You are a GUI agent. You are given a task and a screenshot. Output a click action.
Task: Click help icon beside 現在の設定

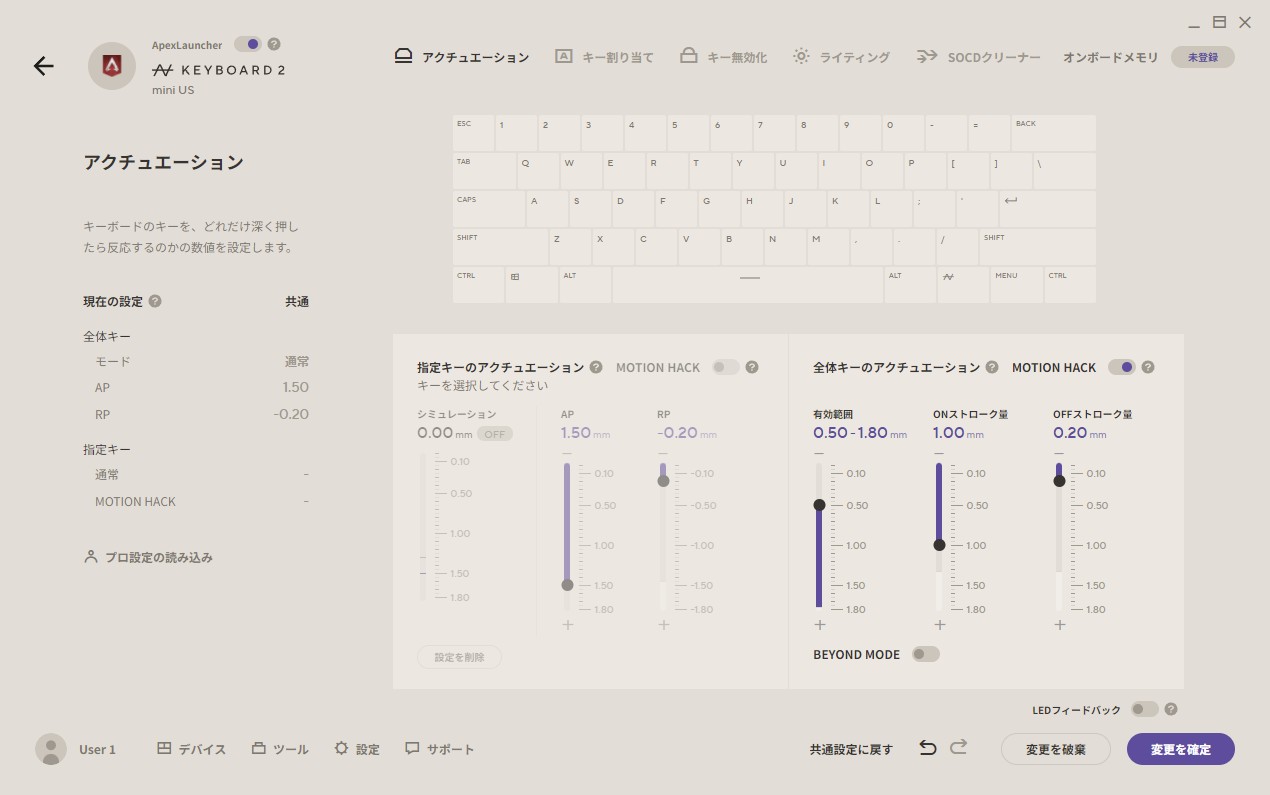155,300
